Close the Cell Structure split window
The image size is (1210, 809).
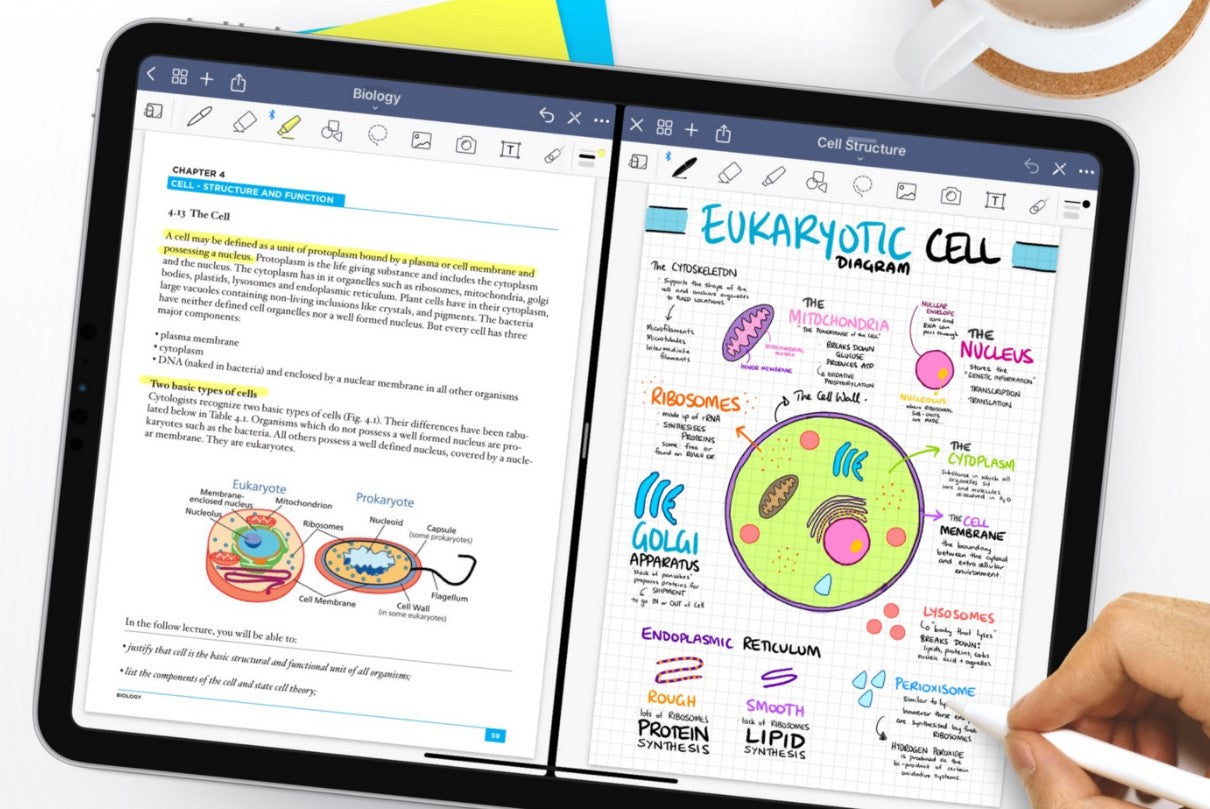tap(635, 125)
